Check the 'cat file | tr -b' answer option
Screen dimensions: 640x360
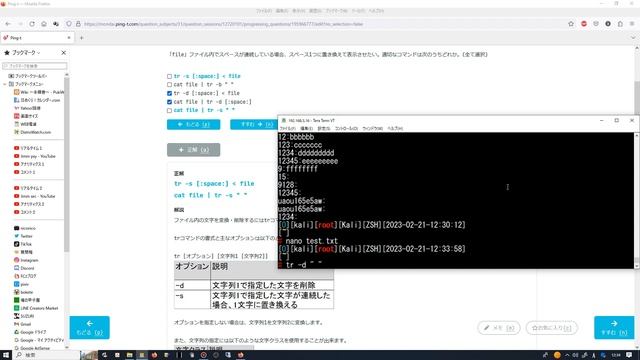(169, 84)
